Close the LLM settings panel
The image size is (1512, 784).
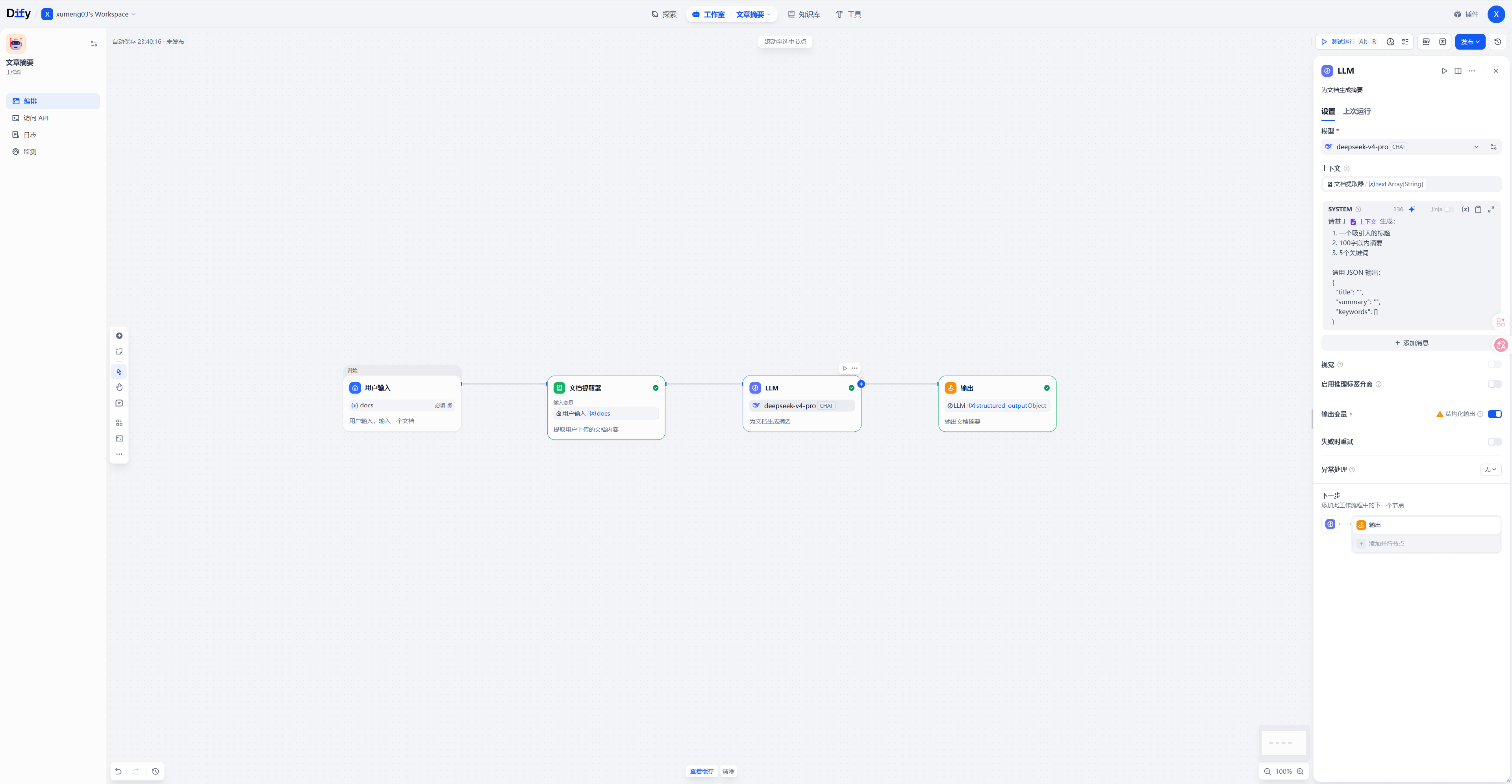(1495, 71)
